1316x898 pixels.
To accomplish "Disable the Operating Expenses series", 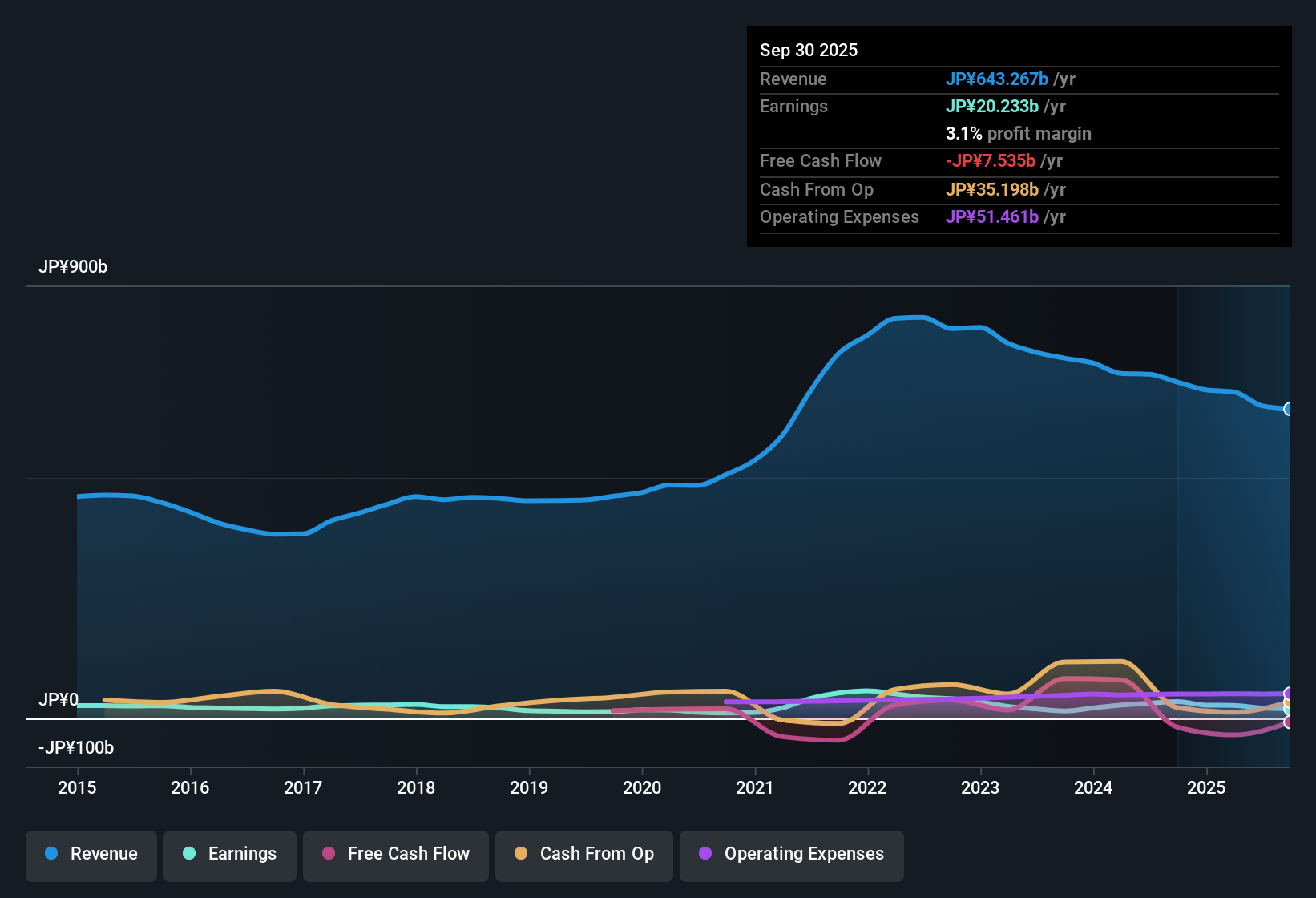I will 791,854.
